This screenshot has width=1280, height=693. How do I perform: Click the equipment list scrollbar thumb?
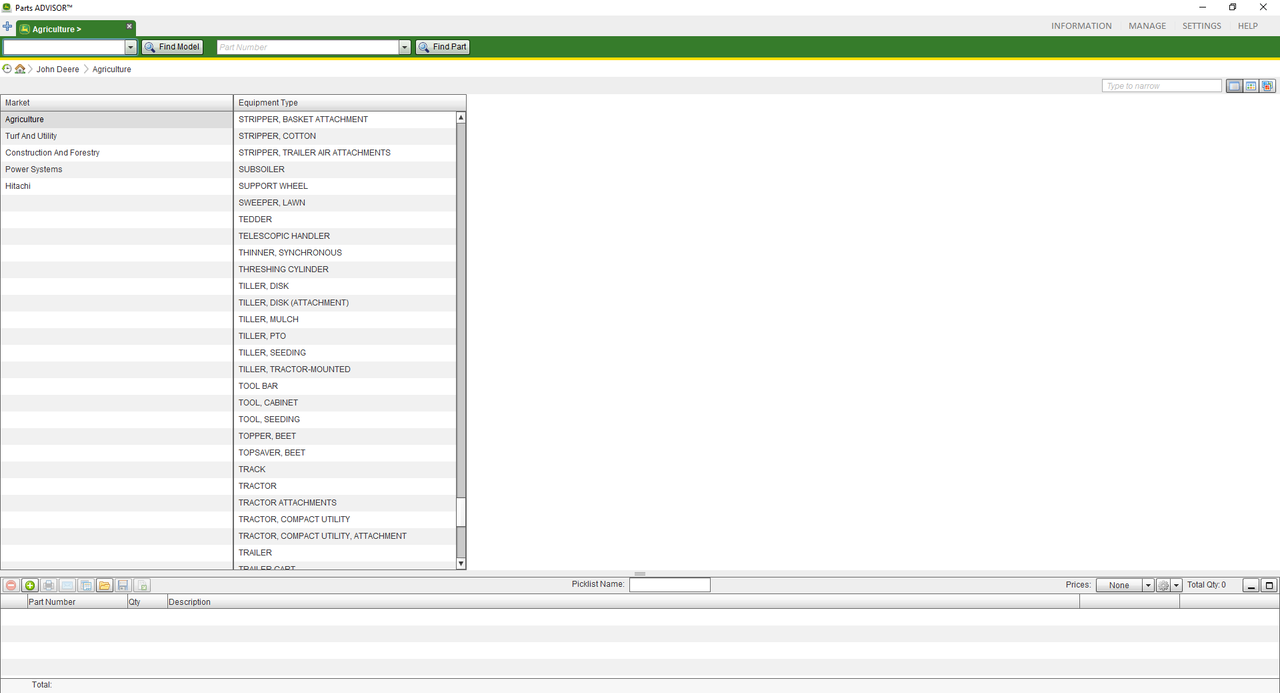[x=461, y=512]
